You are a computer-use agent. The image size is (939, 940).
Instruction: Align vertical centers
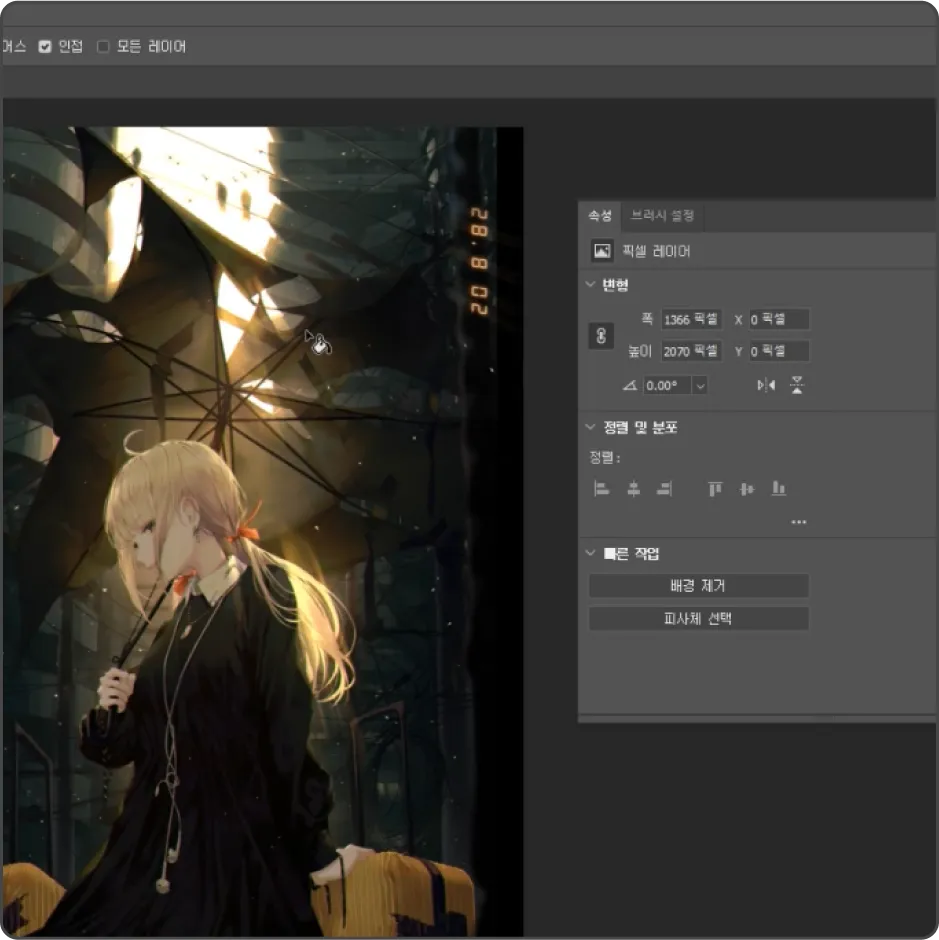click(747, 489)
